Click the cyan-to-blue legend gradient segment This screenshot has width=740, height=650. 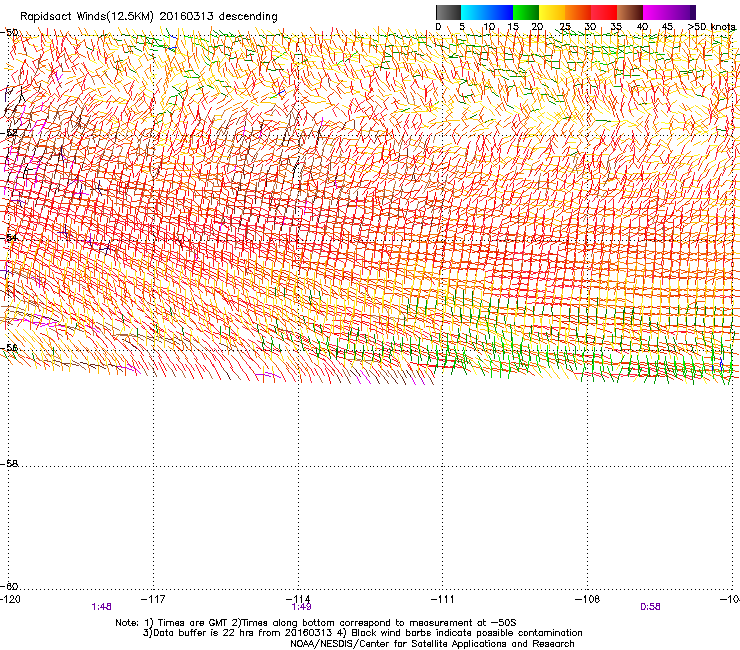coord(487,12)
